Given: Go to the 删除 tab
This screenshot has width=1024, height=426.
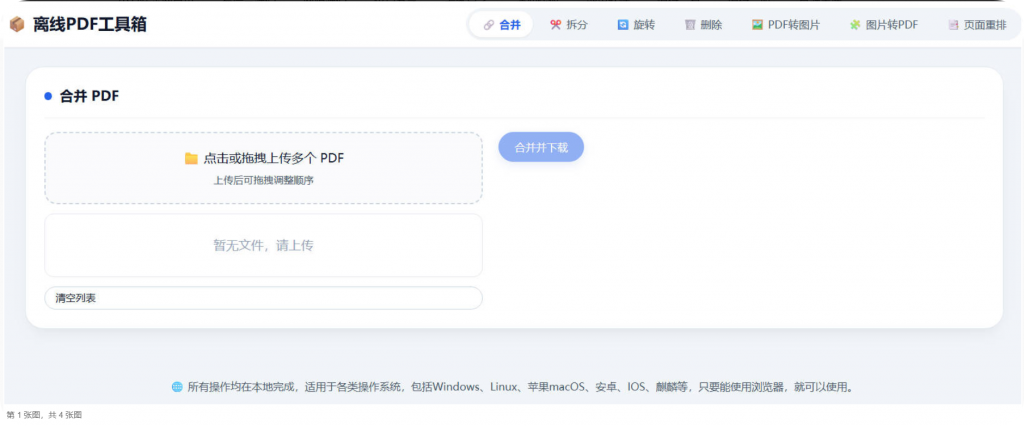Looking at the screenshot, I should tap(703, 25).
